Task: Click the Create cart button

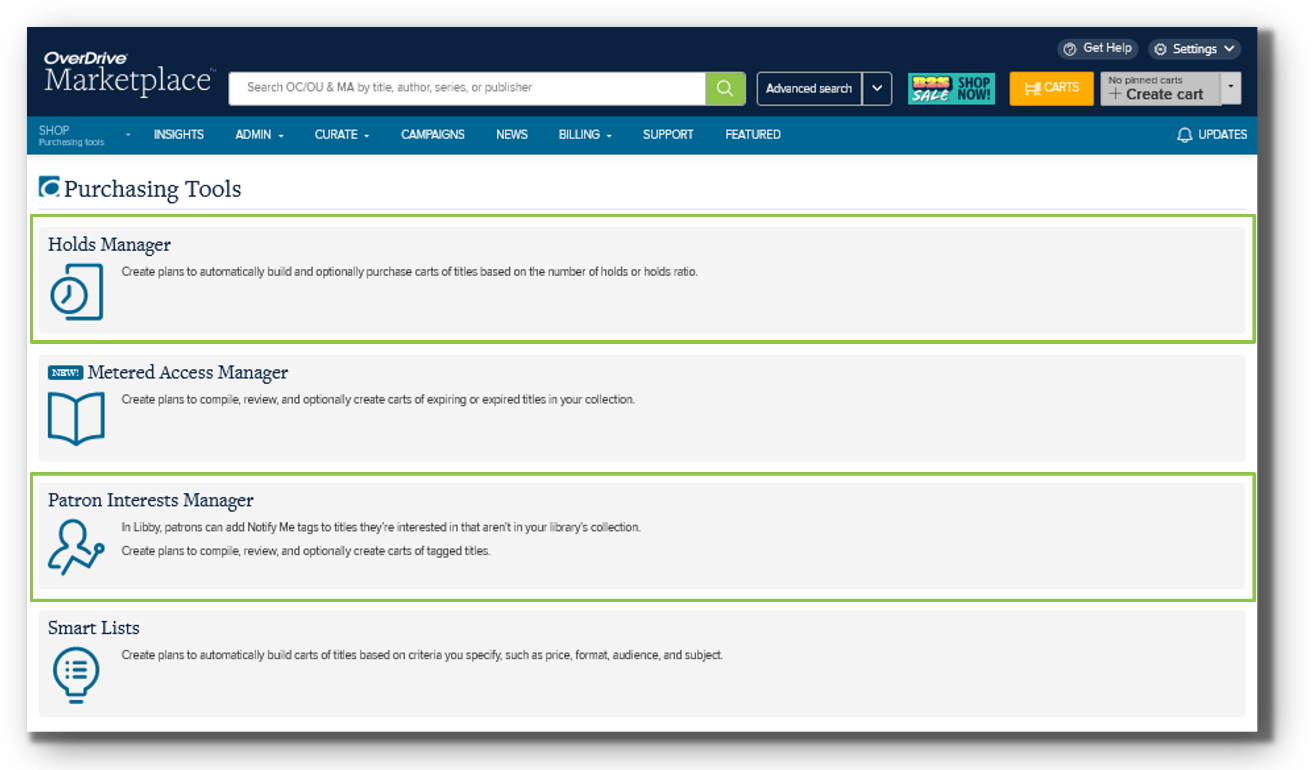Action: point(1160,94)
